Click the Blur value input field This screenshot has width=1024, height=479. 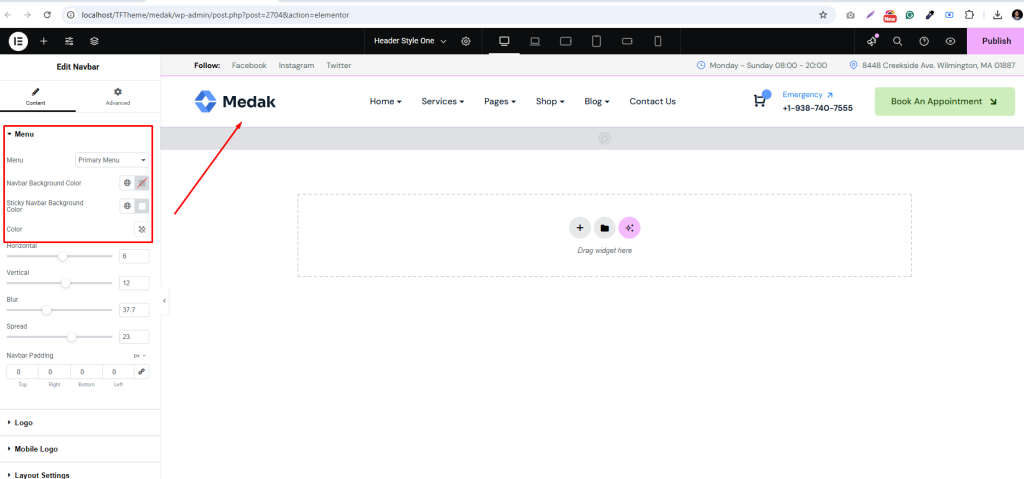coord(133,310)
